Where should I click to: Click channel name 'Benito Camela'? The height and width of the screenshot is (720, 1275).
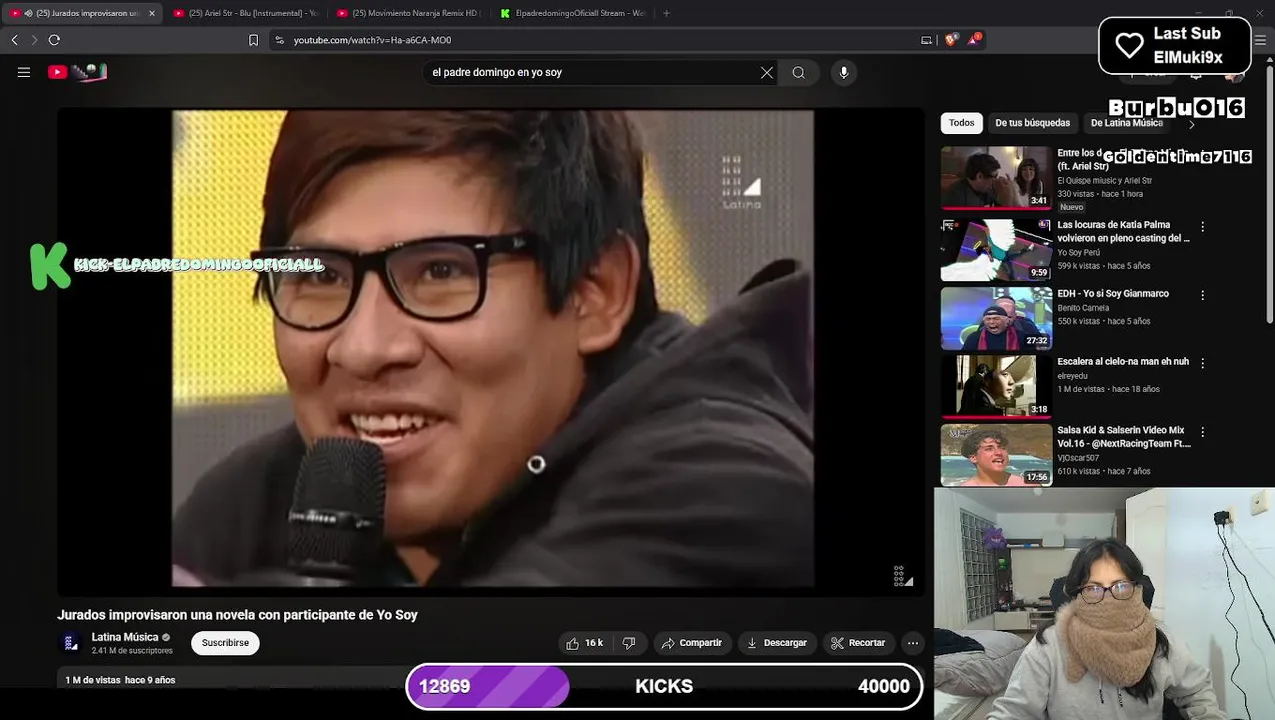tap(1083, 308)
